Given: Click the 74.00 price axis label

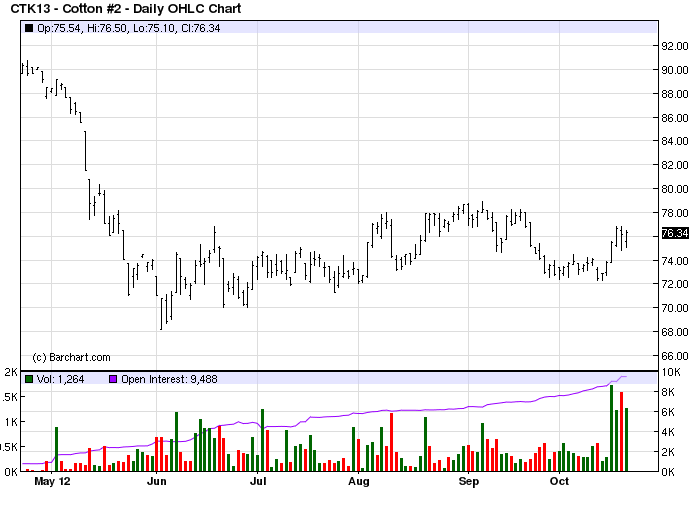Looking at the screenshot, I should 675,261.
